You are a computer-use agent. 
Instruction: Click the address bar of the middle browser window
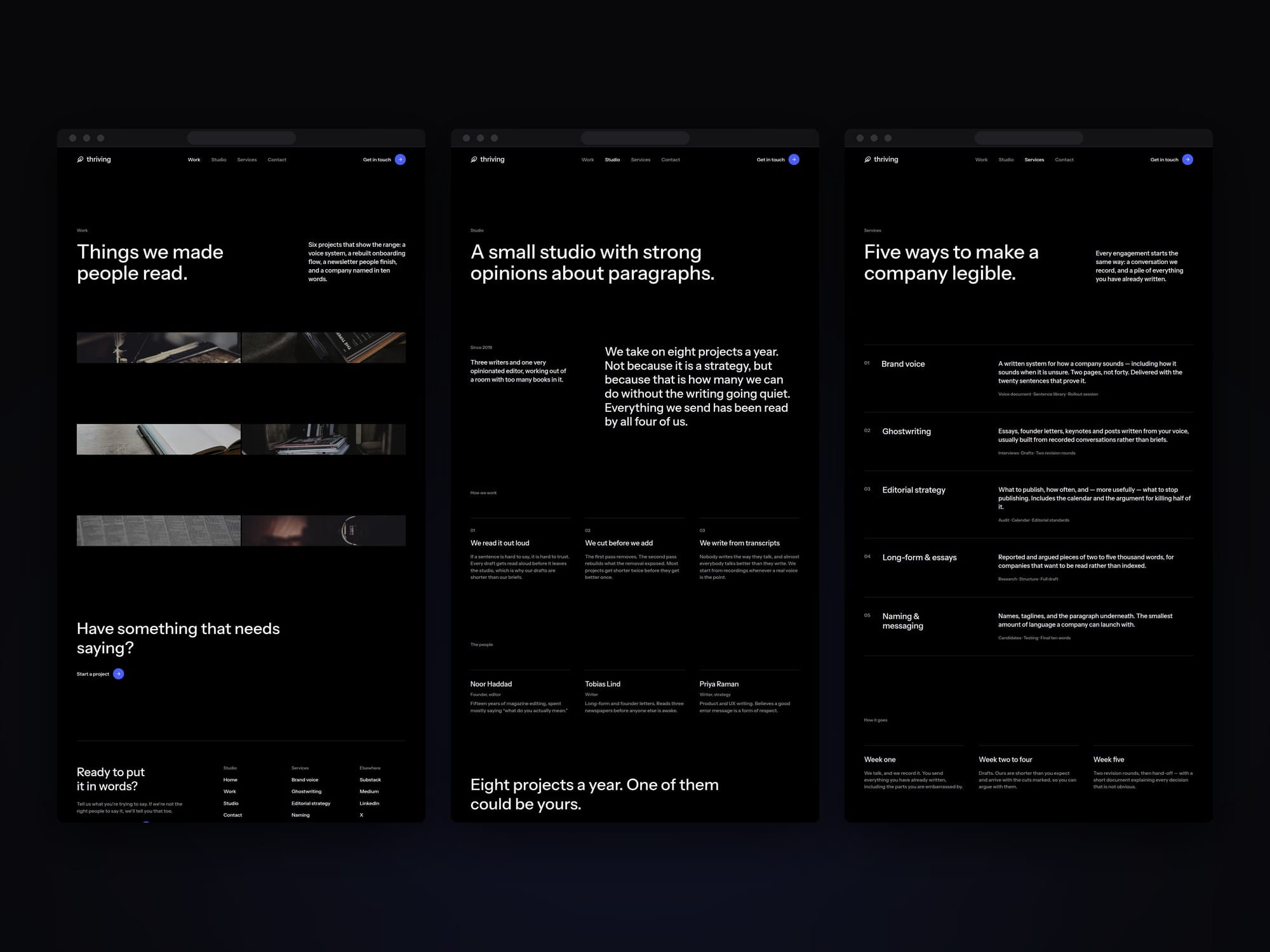click(x=635, y=138)
